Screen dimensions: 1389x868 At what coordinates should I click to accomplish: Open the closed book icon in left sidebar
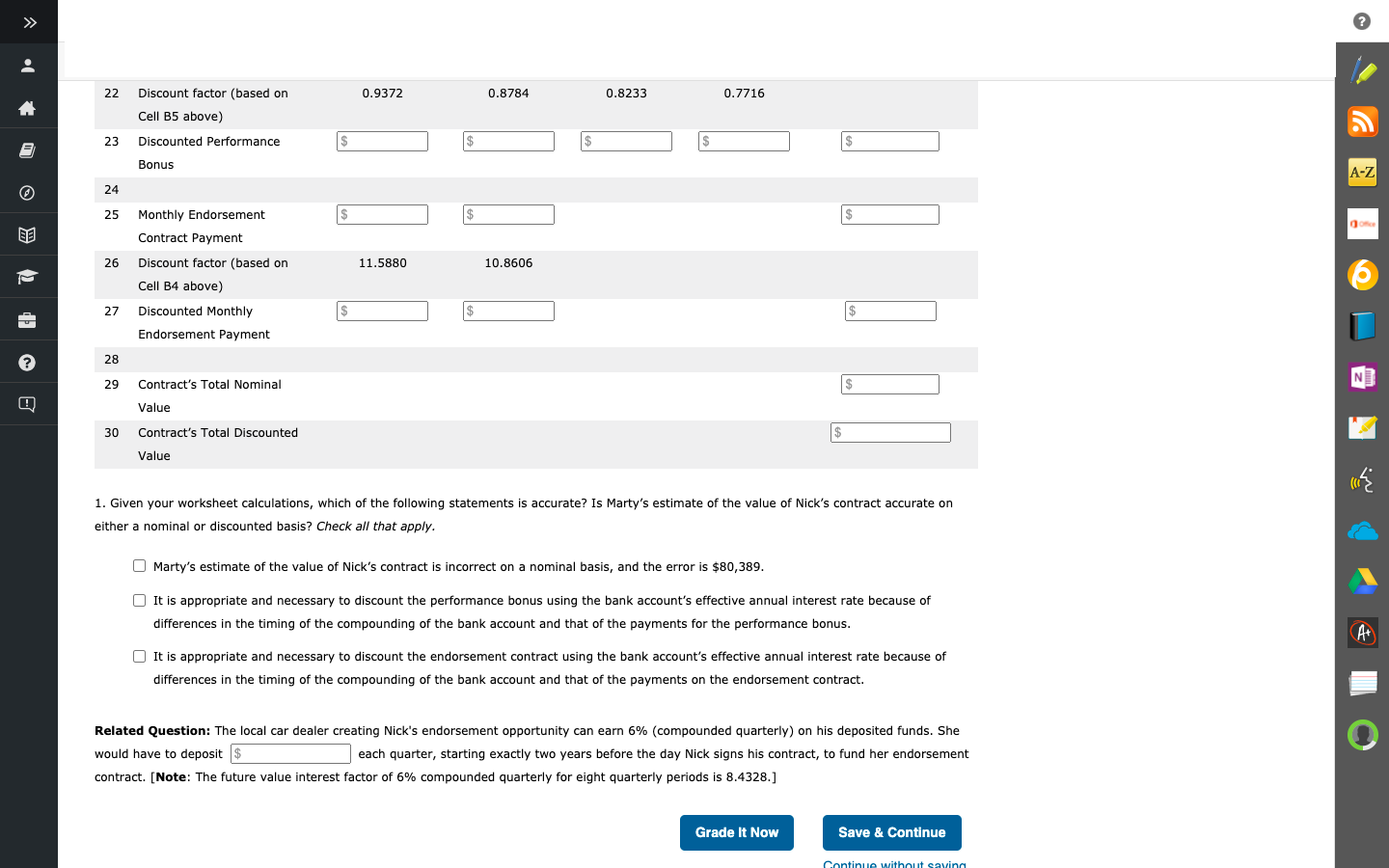28,150
